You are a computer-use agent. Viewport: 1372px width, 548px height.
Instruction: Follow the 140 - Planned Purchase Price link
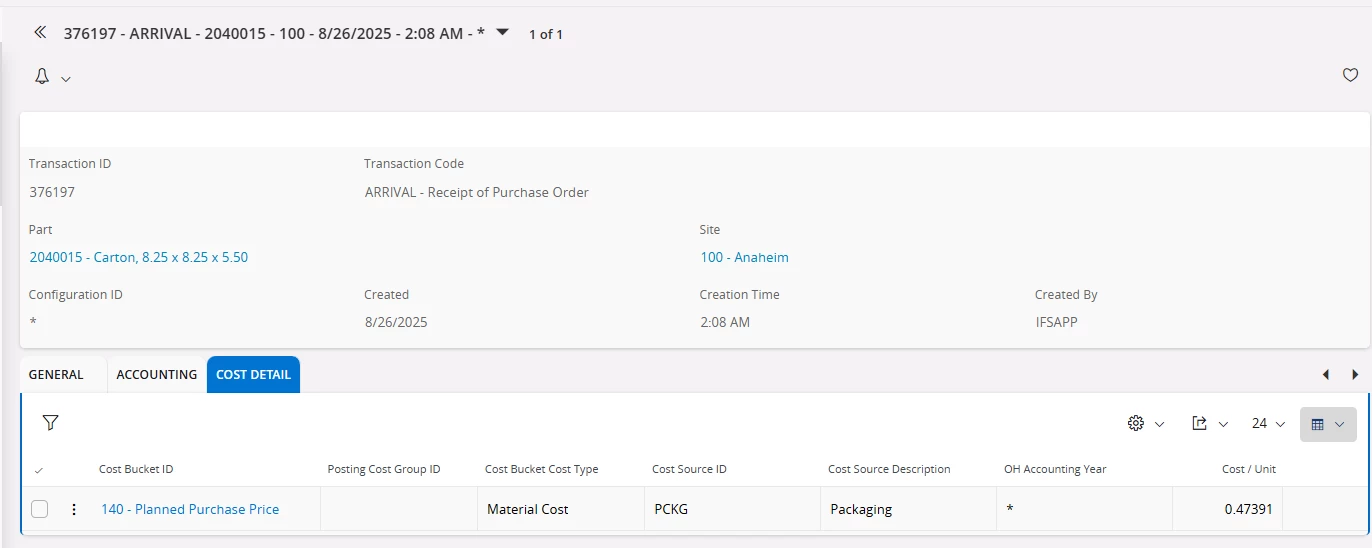pyautogui.click(x=190, y=510)
